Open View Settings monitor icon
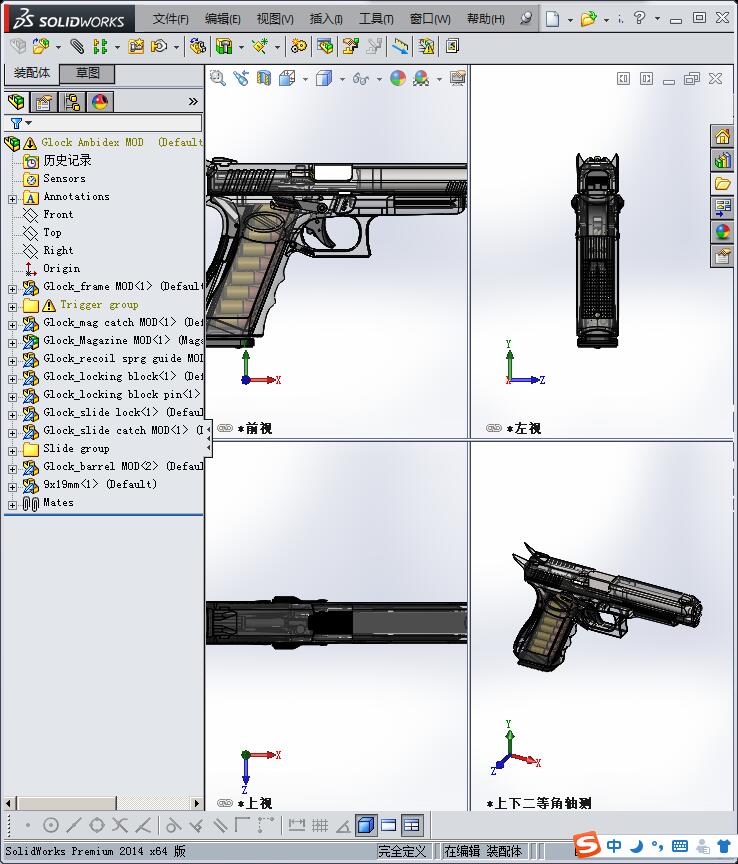This screenshot has height=864, width=738. coord(457,78)
